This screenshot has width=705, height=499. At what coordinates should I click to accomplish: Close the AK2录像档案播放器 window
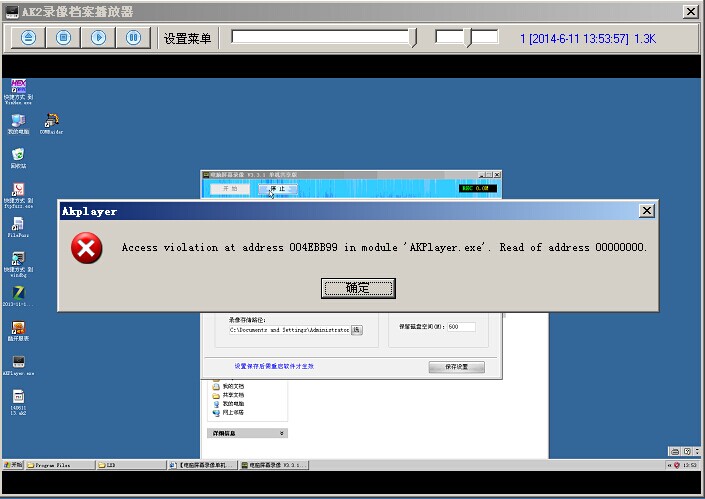point(690,11)
